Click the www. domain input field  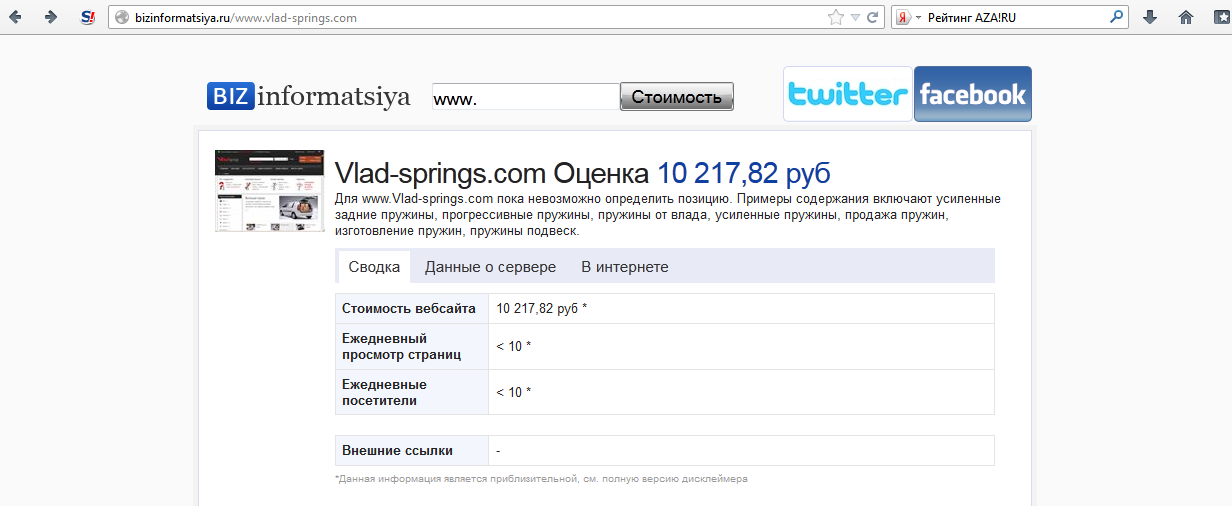[x=525, y=97]
